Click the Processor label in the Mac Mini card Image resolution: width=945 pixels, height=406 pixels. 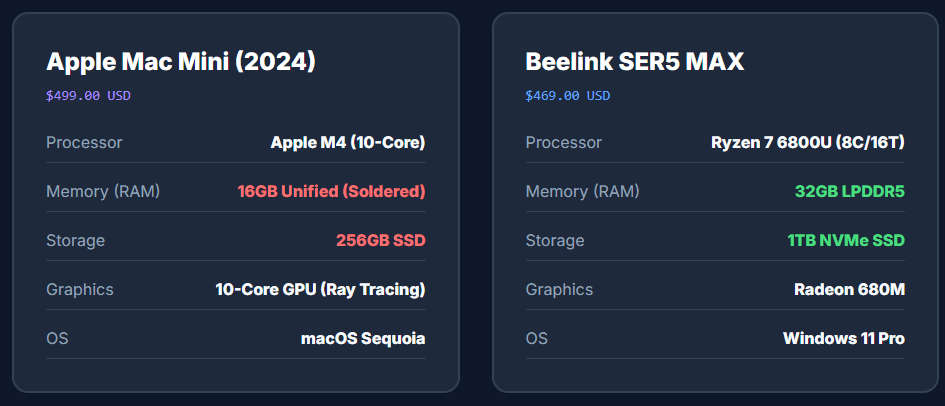84,142
